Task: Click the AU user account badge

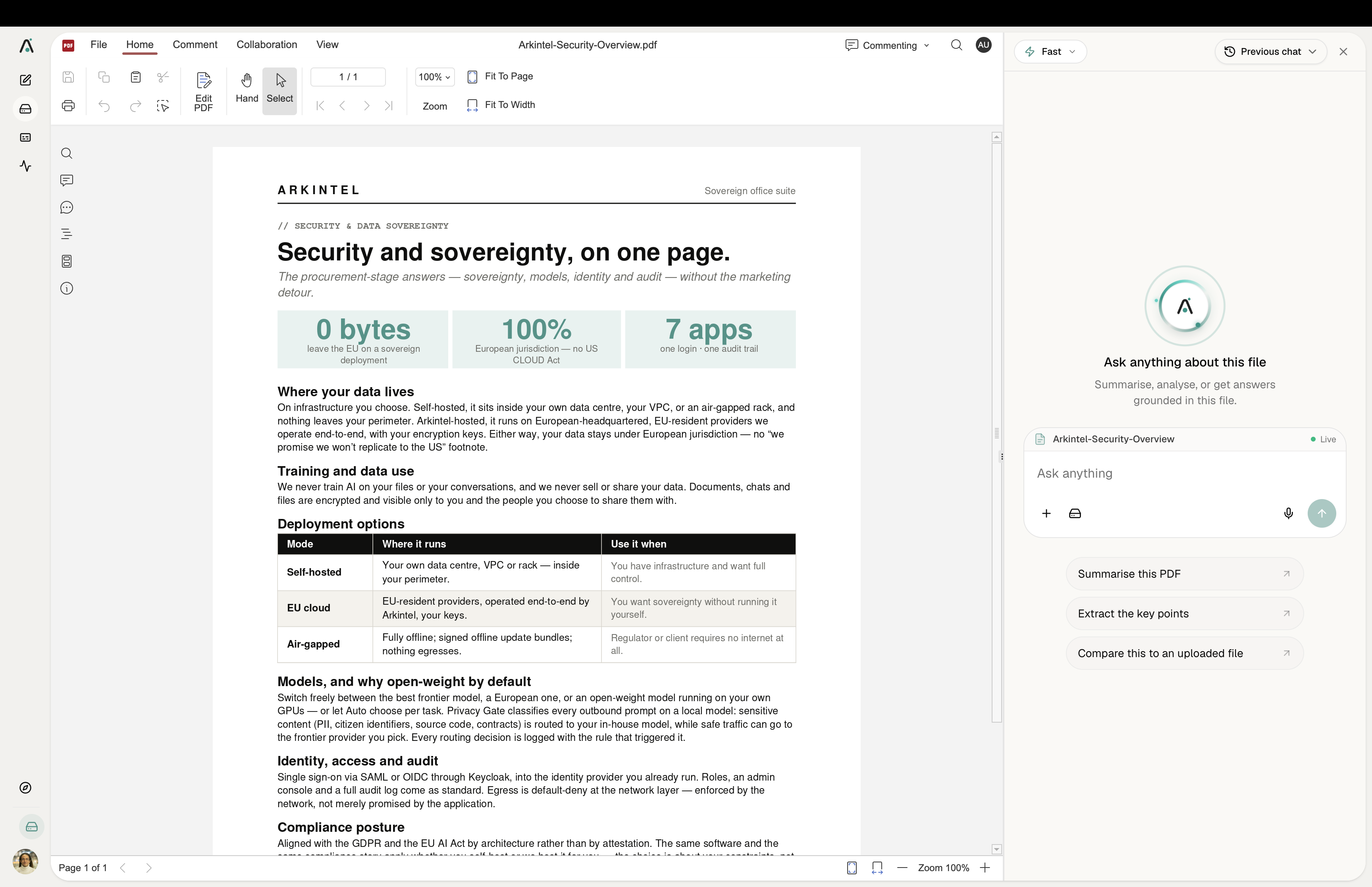Action: click(983, 45)
